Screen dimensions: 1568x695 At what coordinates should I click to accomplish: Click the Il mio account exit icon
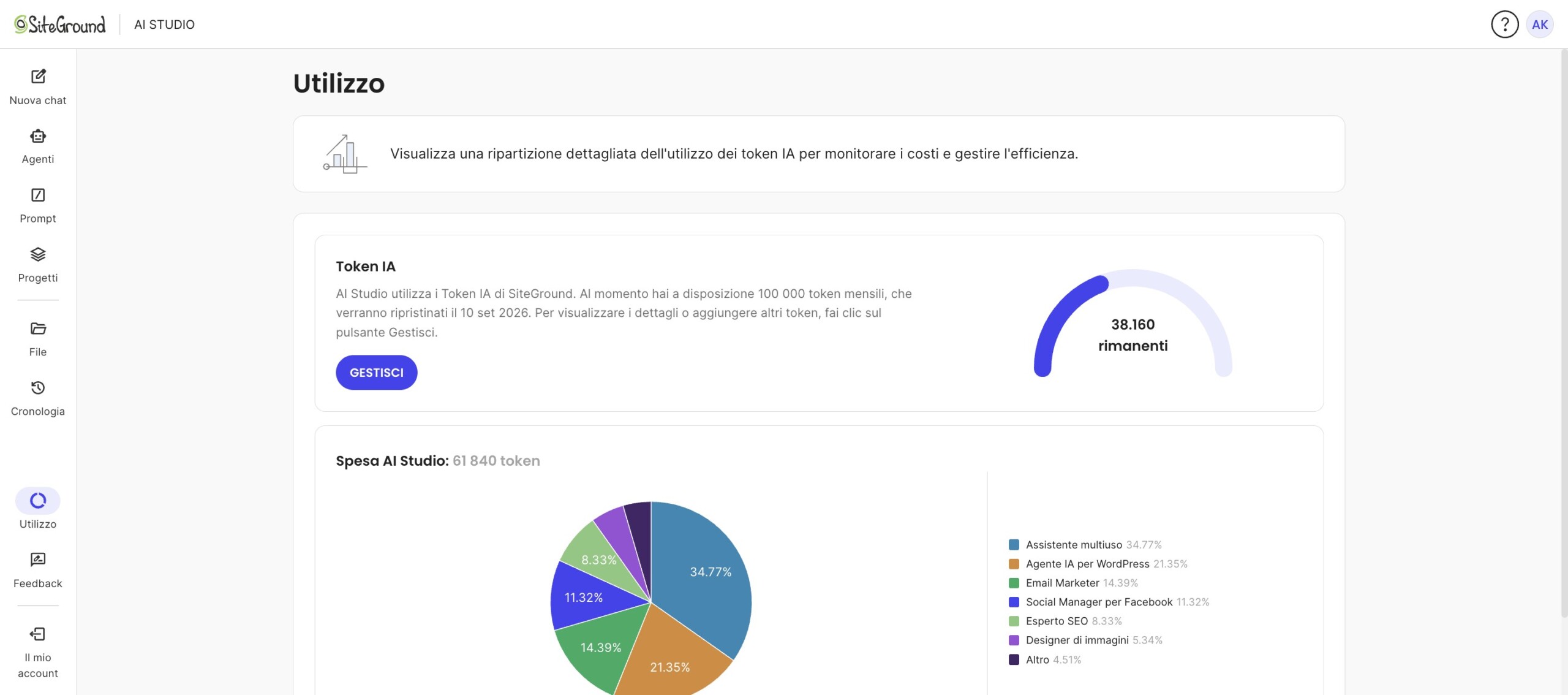click(38, 634)
